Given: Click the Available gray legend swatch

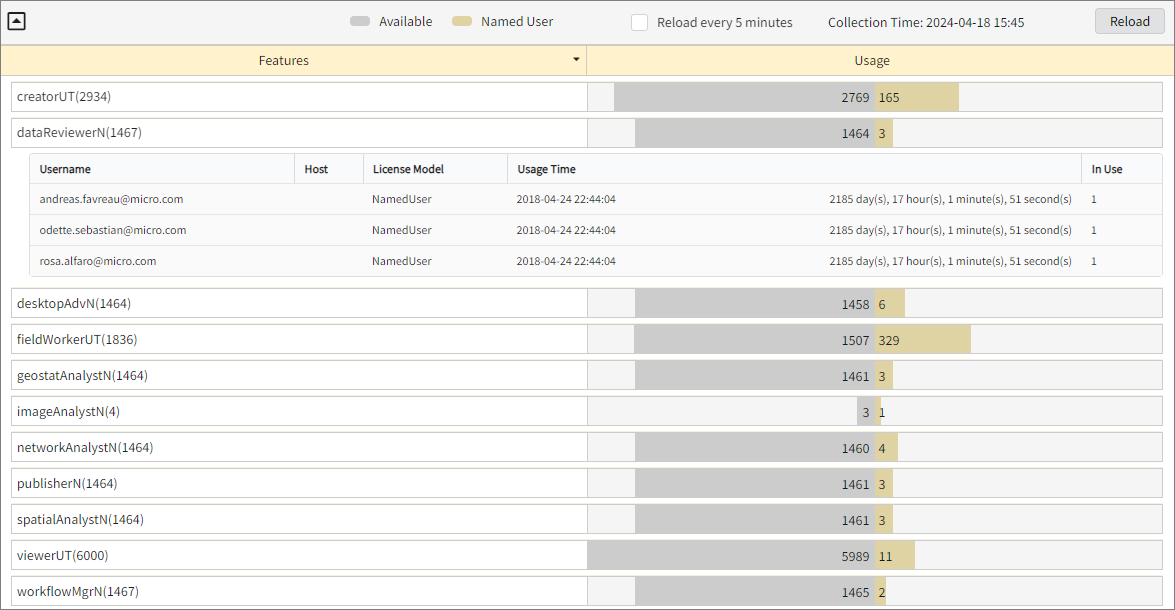Looking at the screenshot, I should [358, 20].
